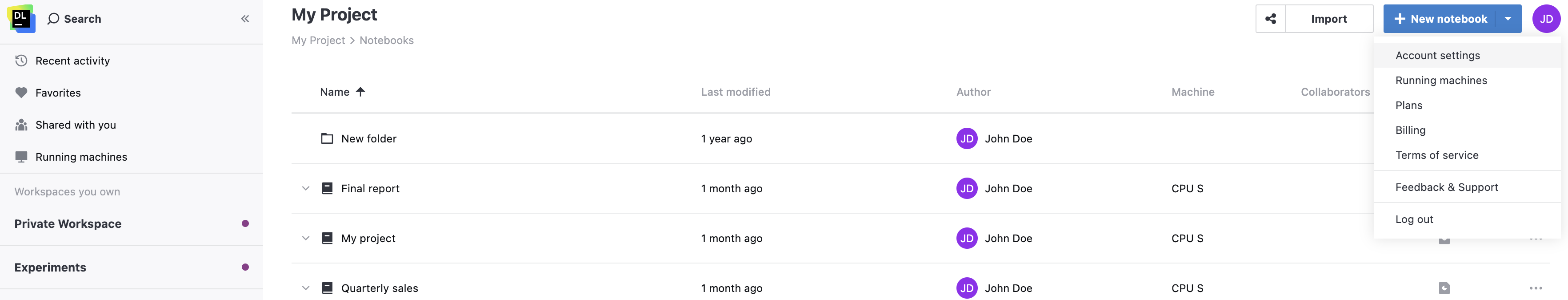1568x300 pixels.
Task: Click the folder icon on New folder row
Action: [x=328, y=138]
